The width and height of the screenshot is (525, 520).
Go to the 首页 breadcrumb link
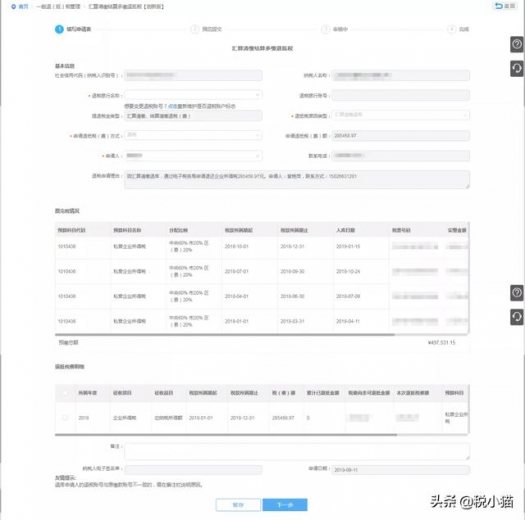(23, 7)
